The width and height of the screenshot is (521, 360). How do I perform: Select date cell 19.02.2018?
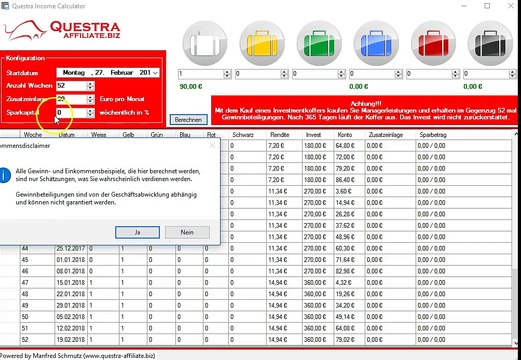[x=71, y=340]
